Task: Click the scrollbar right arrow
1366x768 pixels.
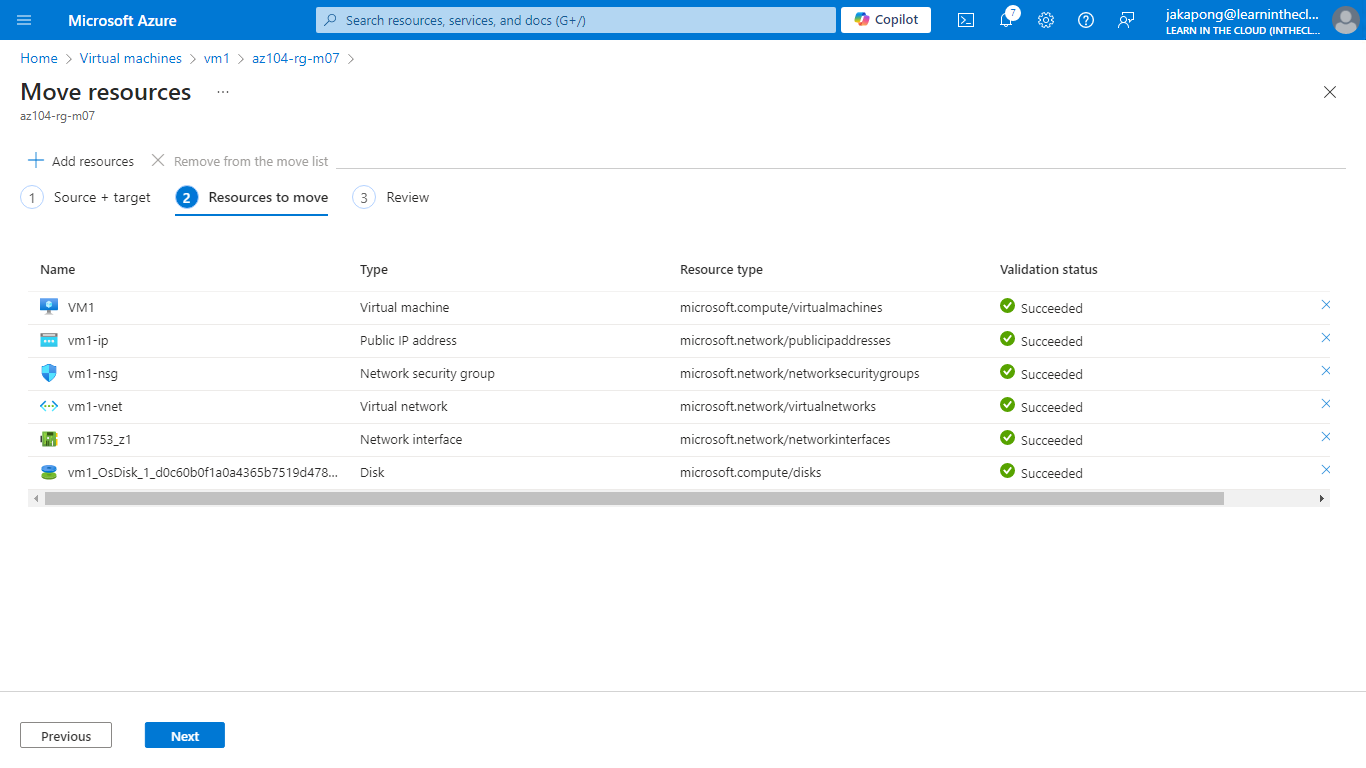Action: point(1322,498)
